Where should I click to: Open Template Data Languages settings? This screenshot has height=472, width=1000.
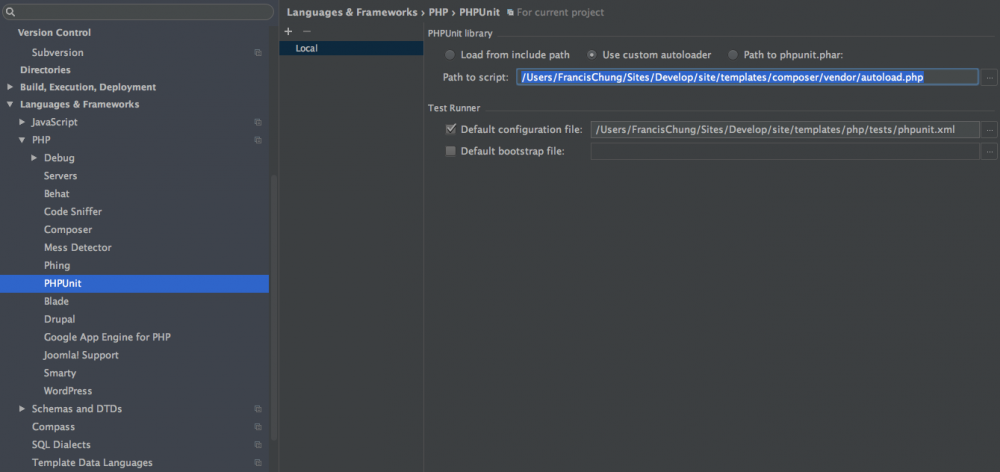pyautogui.click(x=92, y=462)
